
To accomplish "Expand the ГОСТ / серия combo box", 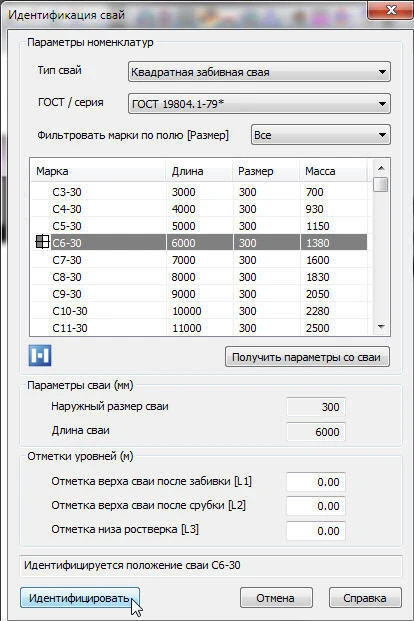I will pos(259,104).
